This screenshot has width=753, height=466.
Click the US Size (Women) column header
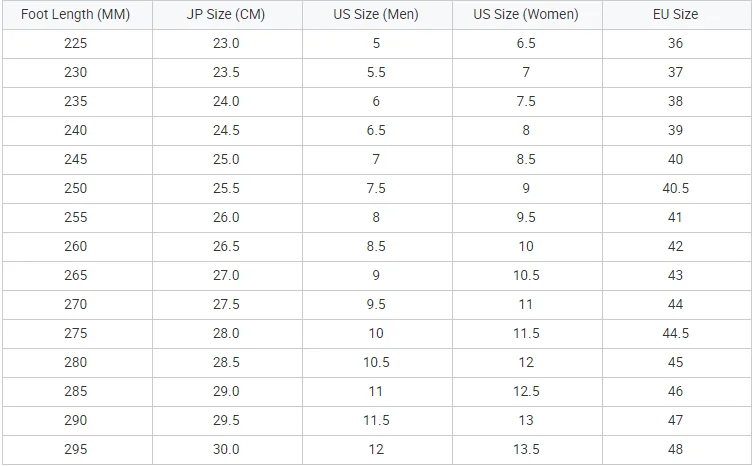(527, 14)
